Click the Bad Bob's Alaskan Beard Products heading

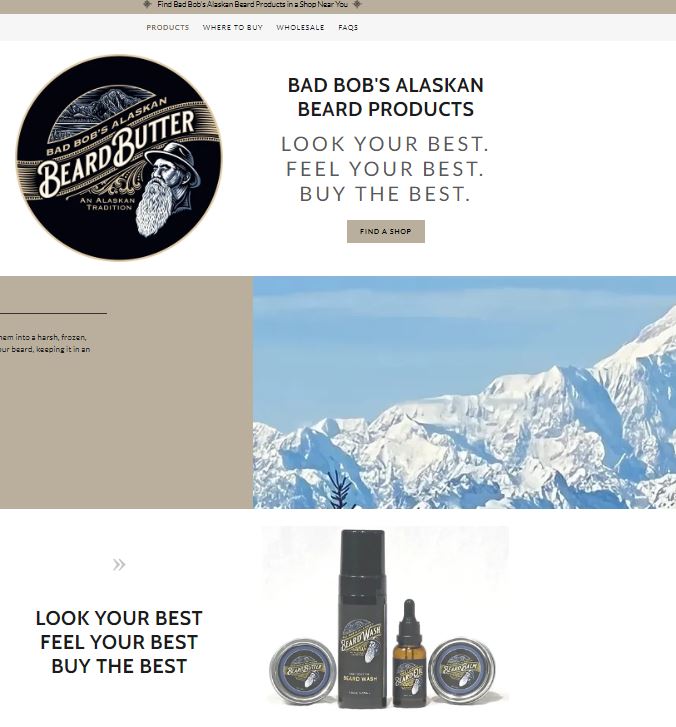pos(385,97)
